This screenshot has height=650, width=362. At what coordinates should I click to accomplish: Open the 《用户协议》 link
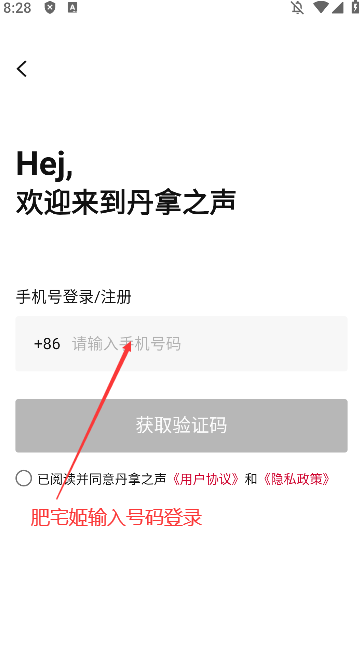pyautogui.click(x=206, y=479)
